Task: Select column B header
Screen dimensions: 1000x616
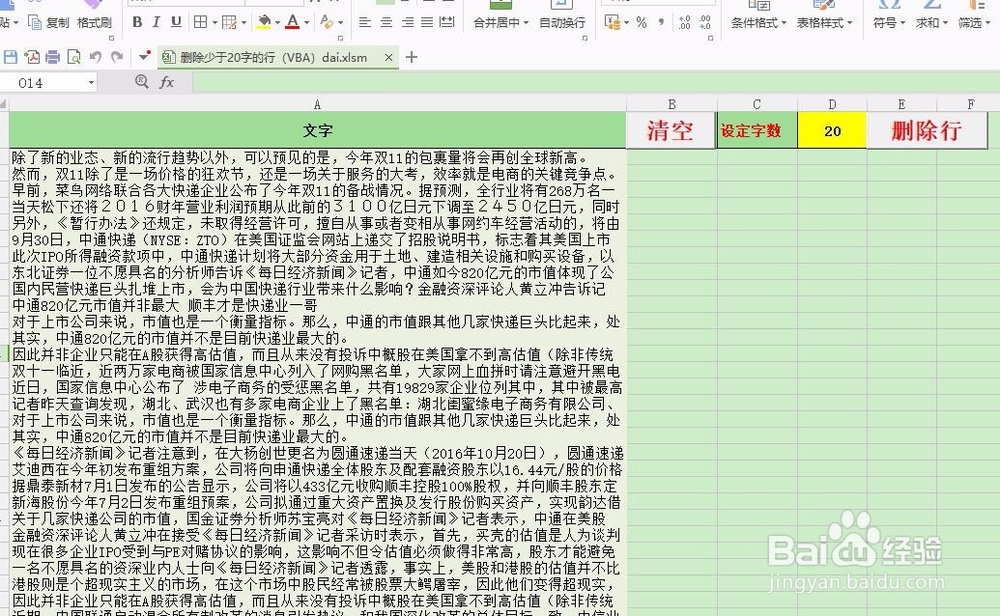Action: coord(672,105)
